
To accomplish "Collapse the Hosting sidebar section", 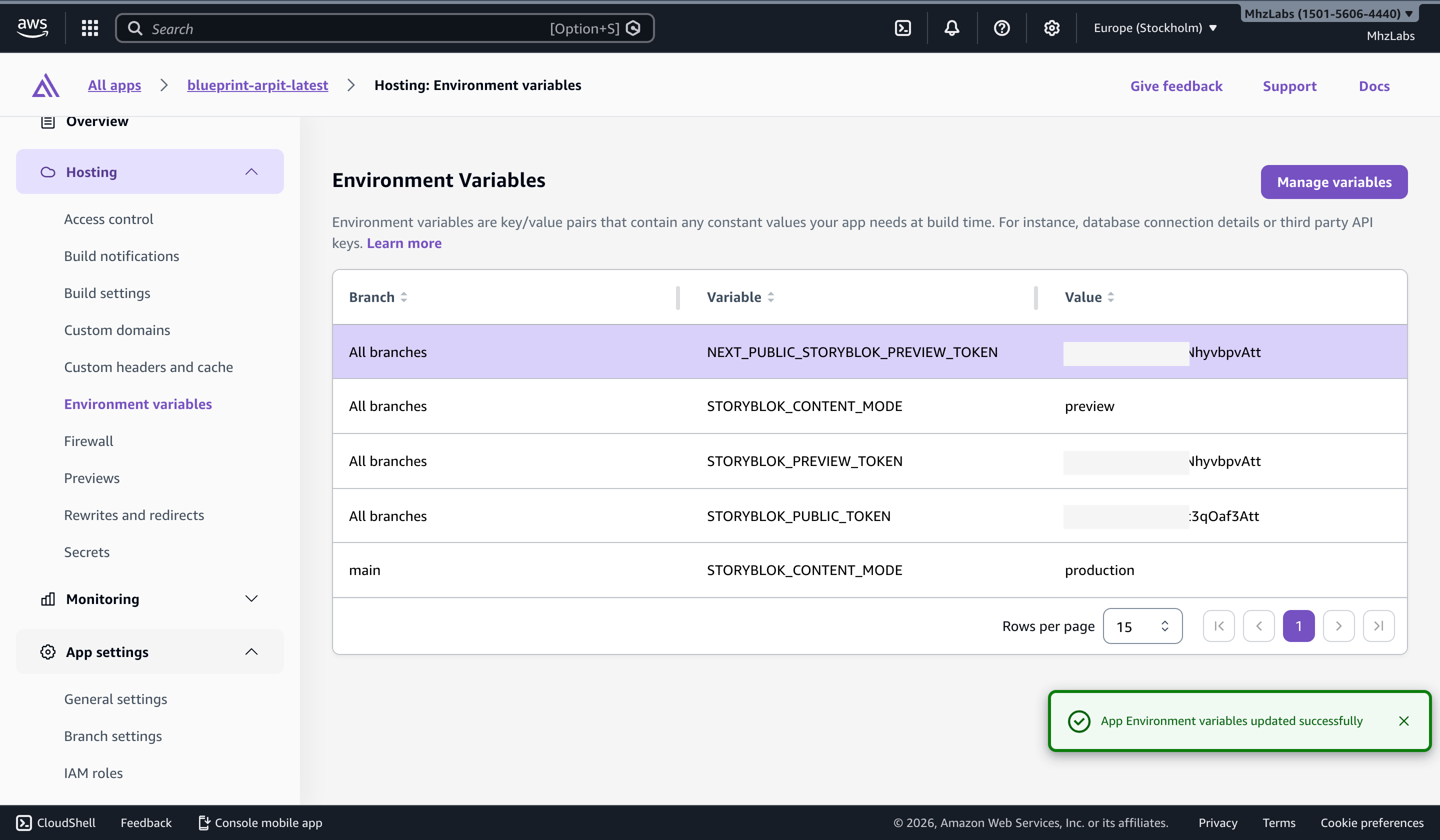I will point(251,172).
